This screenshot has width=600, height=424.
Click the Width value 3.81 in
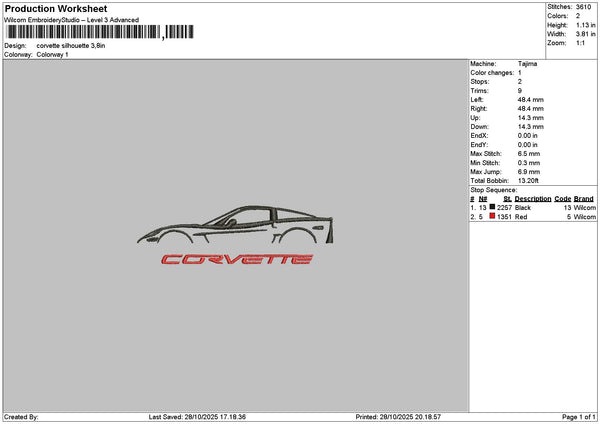[x=585, y=34]
